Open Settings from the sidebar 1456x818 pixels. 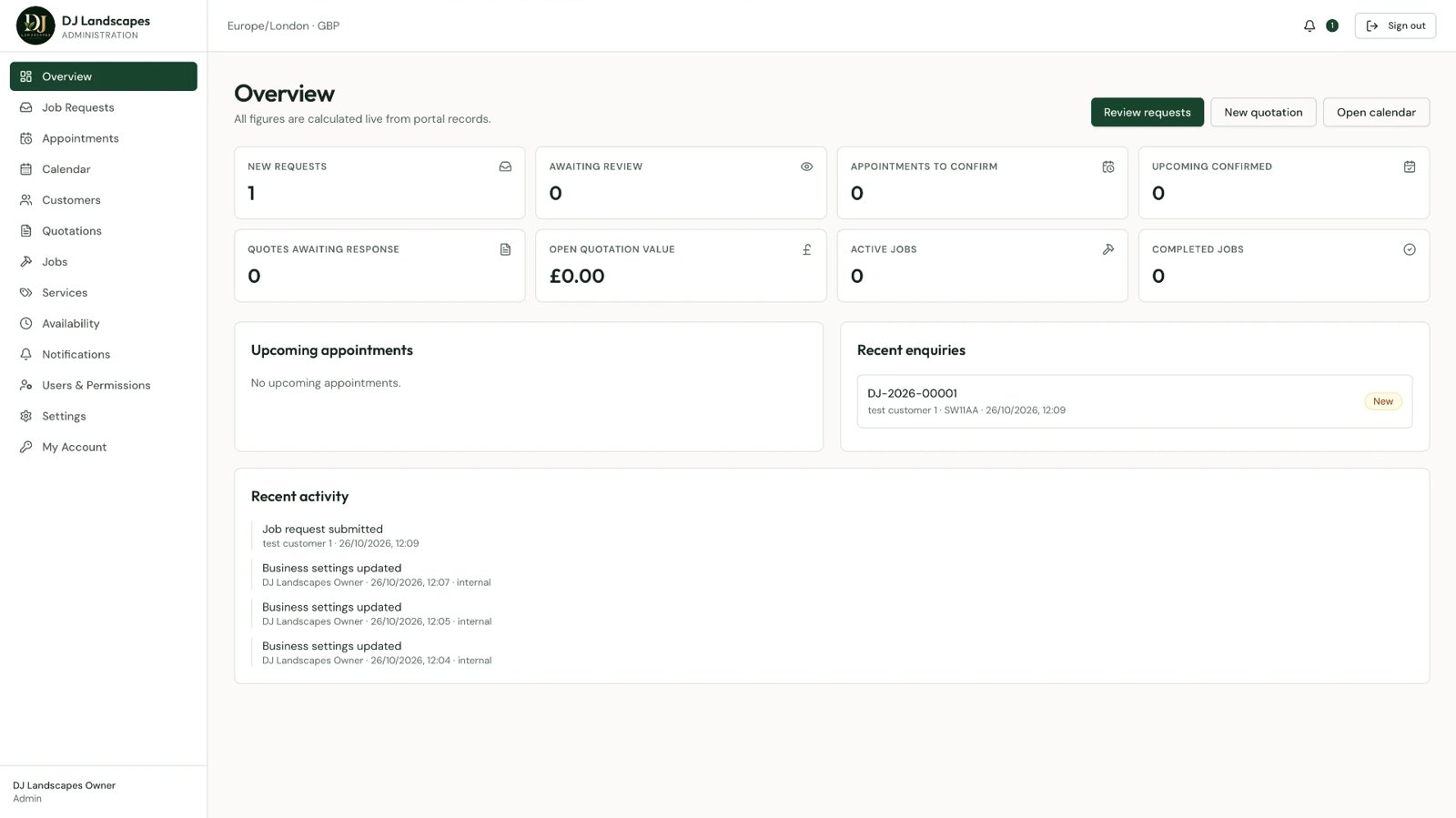click(x=103, y=417)
